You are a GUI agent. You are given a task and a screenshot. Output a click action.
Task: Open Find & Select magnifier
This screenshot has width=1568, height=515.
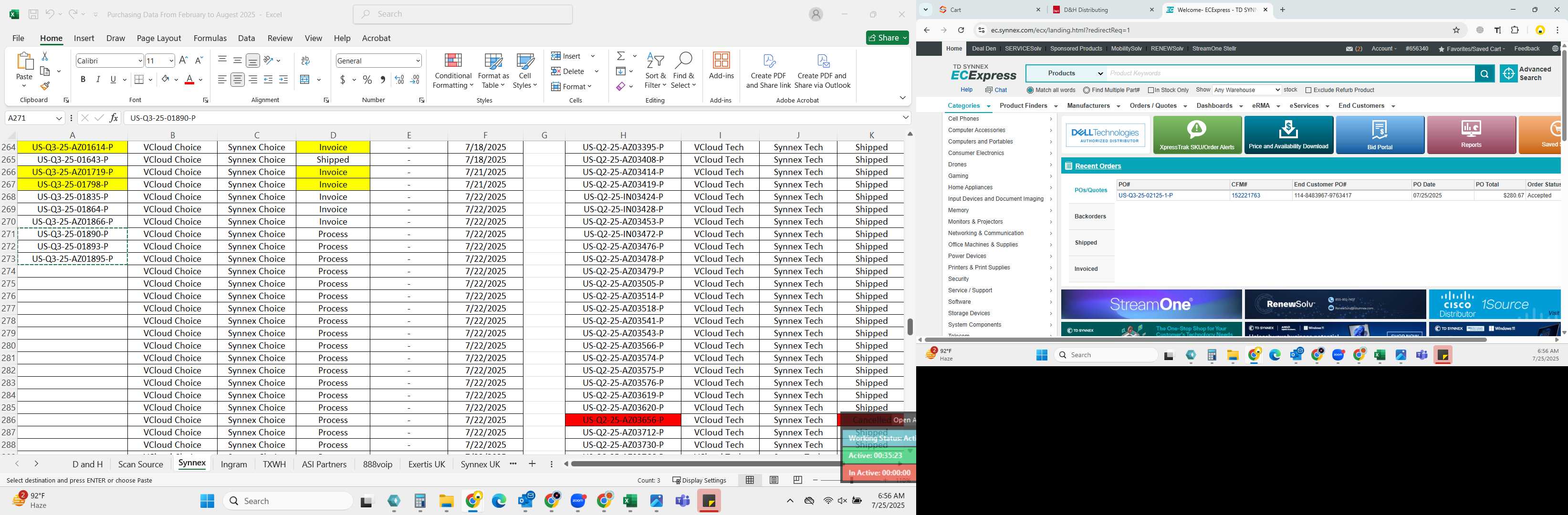684,71
